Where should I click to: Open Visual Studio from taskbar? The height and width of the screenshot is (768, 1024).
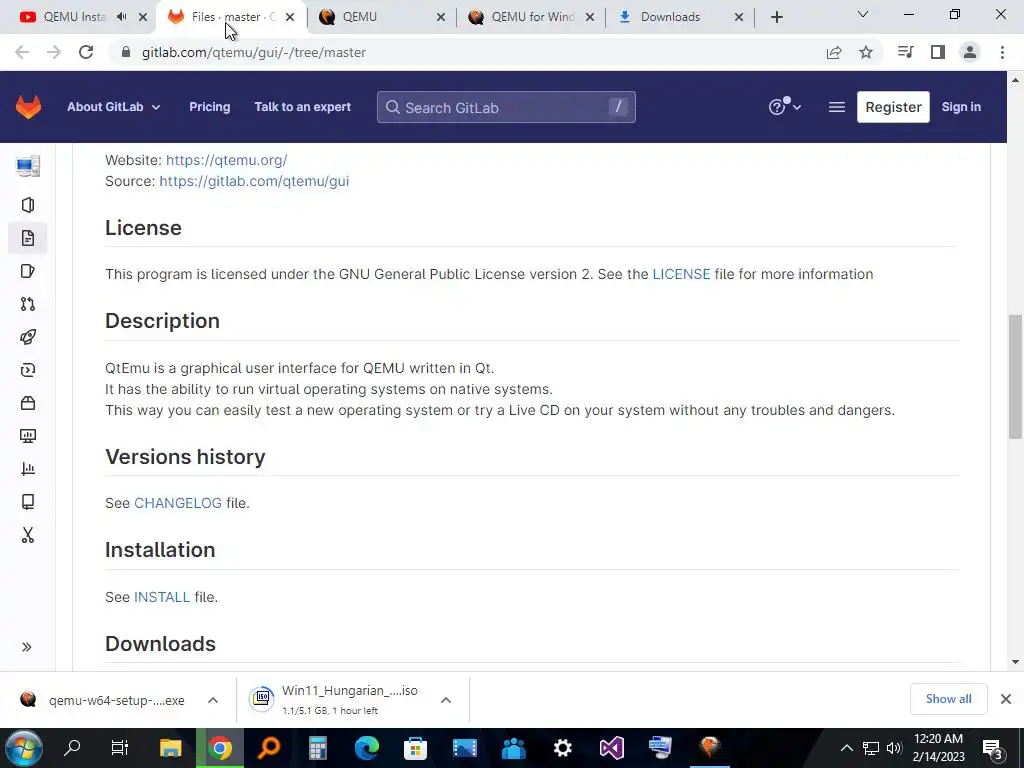(x=612, y=748)
